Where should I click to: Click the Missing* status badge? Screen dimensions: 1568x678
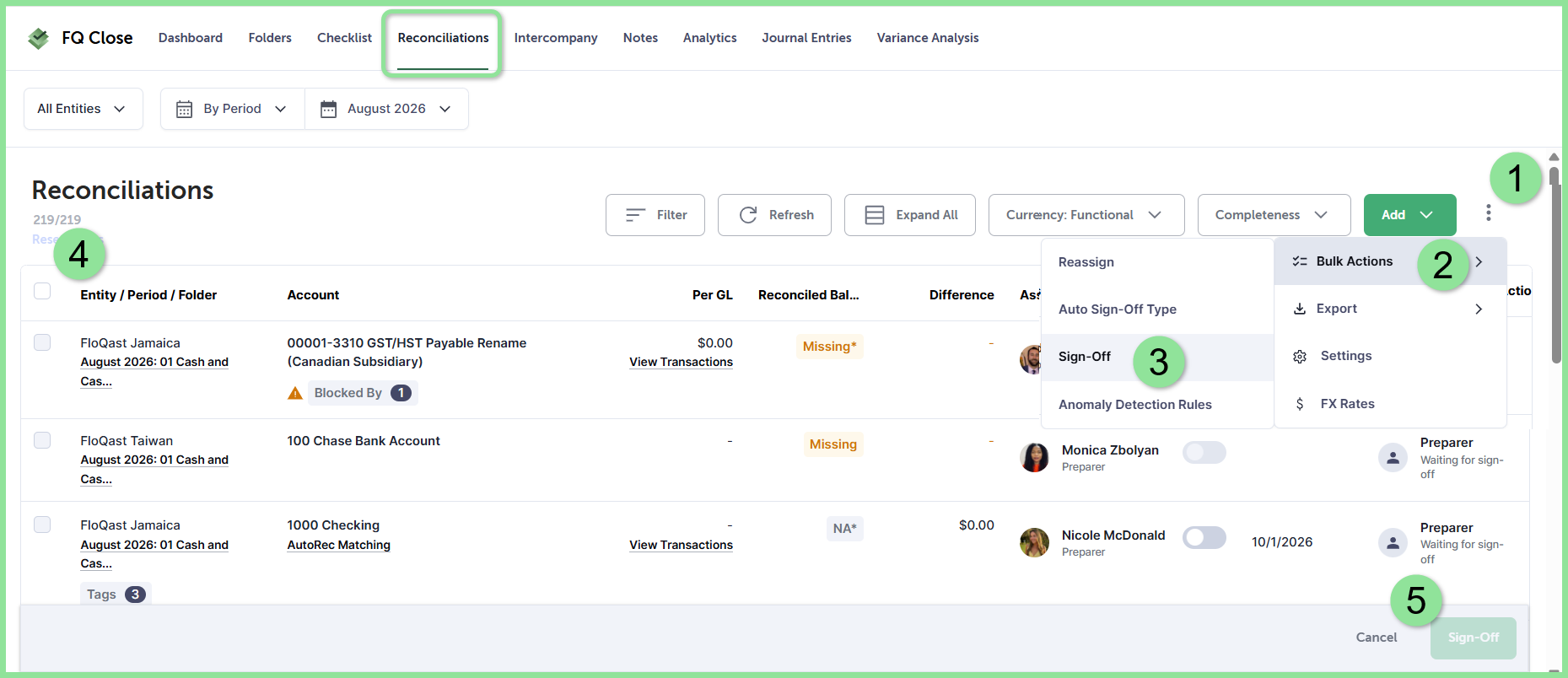pyautogui.click(x=829, y=347)
